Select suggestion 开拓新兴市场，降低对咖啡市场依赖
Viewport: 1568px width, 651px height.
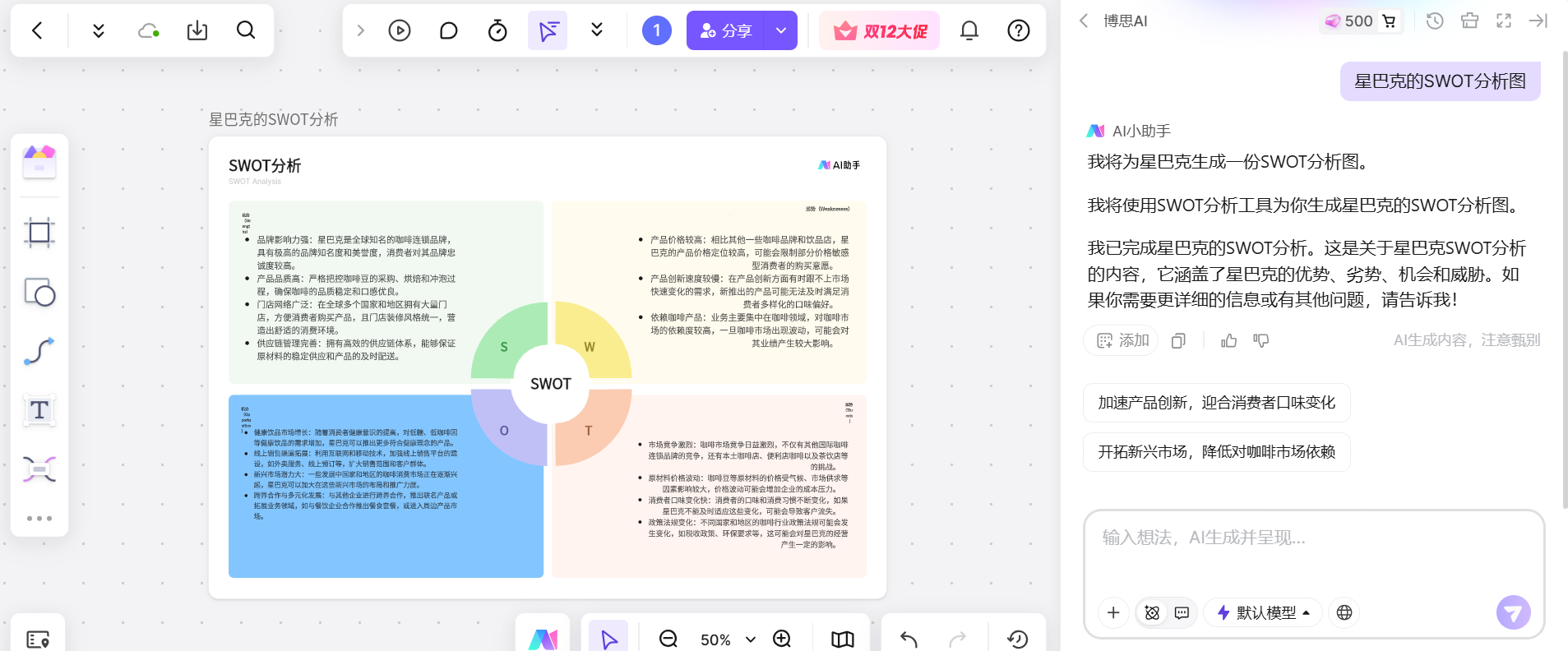pos(1217,452)
